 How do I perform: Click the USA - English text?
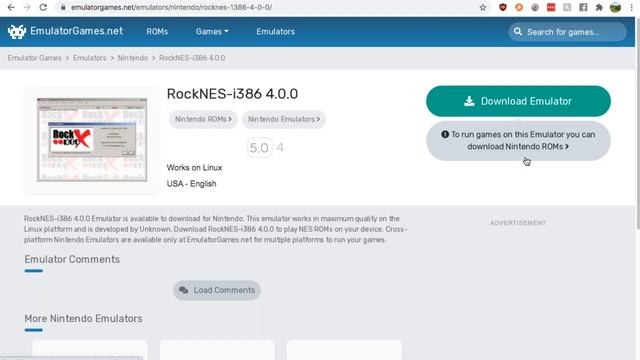point(191,184)
